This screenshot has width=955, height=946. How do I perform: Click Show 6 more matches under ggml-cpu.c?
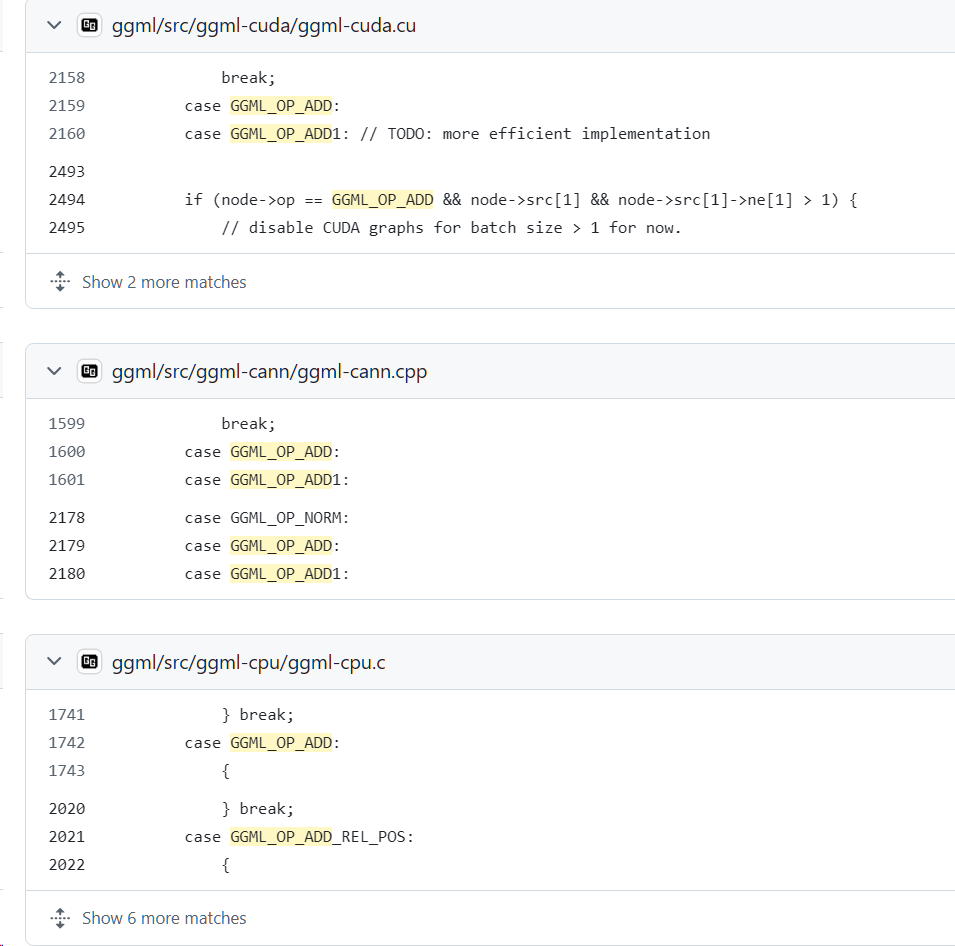click(164, 918)
